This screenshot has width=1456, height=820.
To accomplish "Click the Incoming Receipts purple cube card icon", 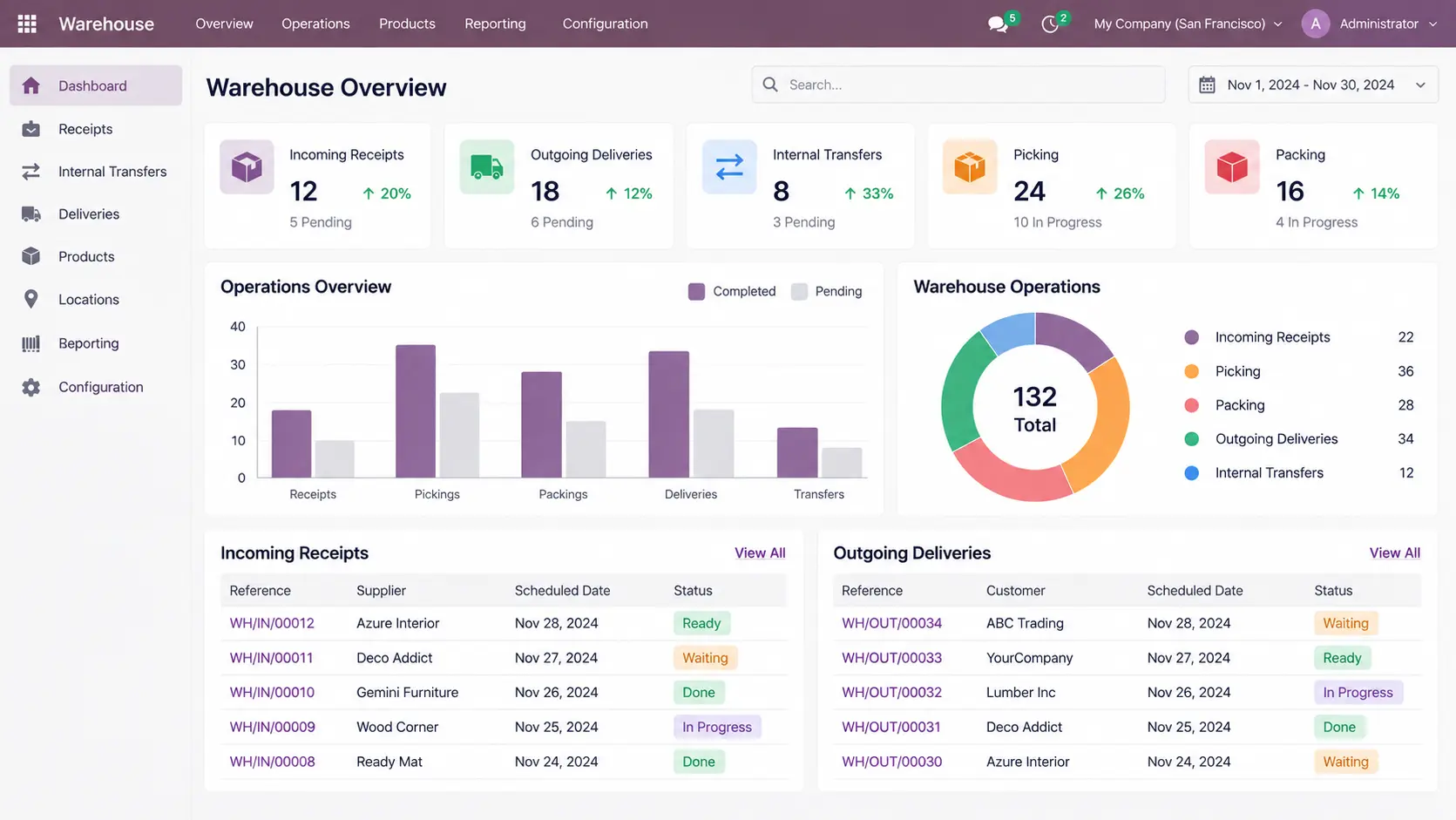I will point(247,166).
